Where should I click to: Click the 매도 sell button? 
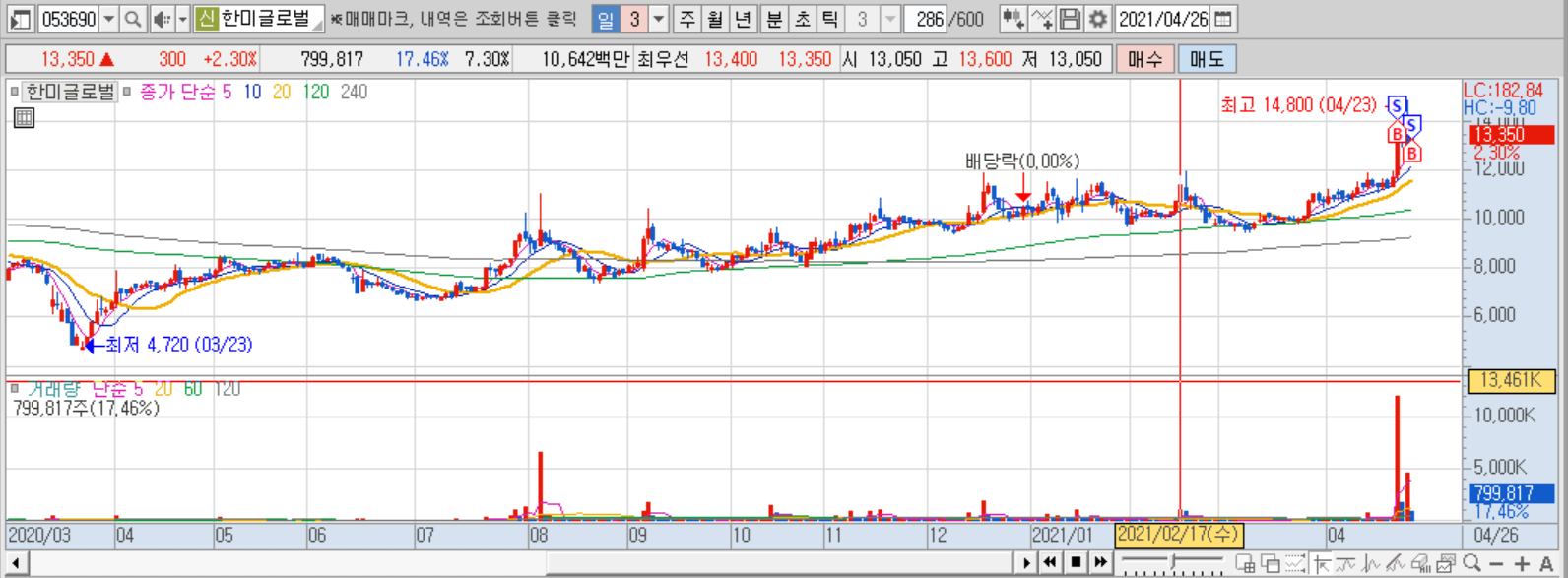1207,59
